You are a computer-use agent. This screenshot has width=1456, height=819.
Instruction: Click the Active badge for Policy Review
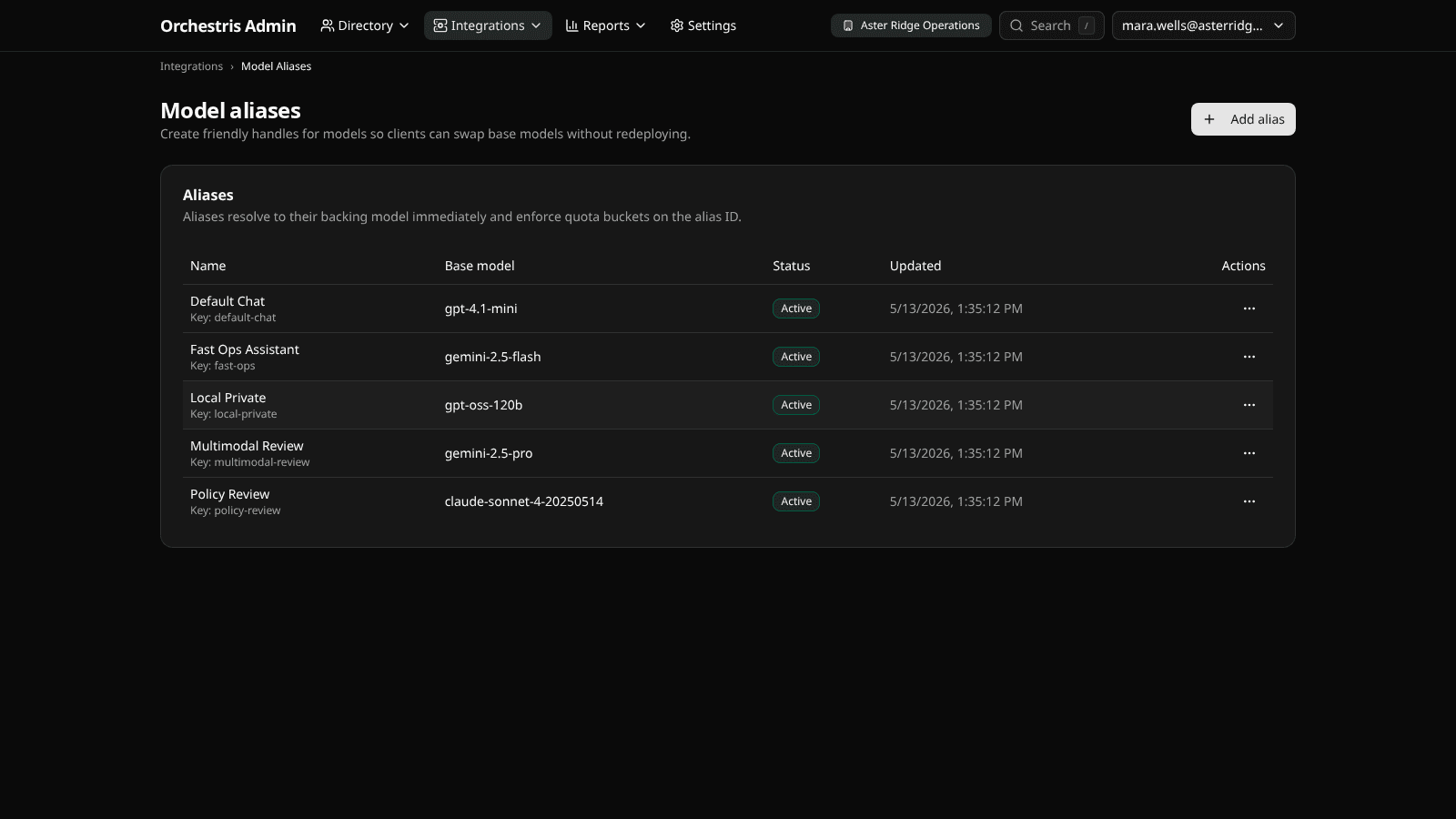[x=796, y=501]
